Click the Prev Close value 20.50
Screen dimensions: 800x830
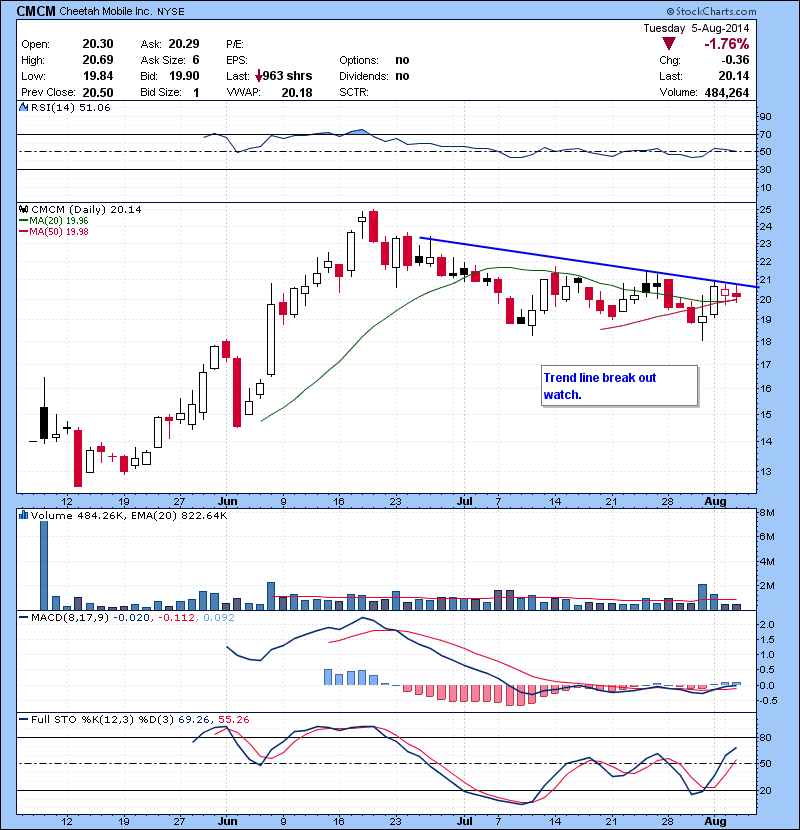click(98, 93)
